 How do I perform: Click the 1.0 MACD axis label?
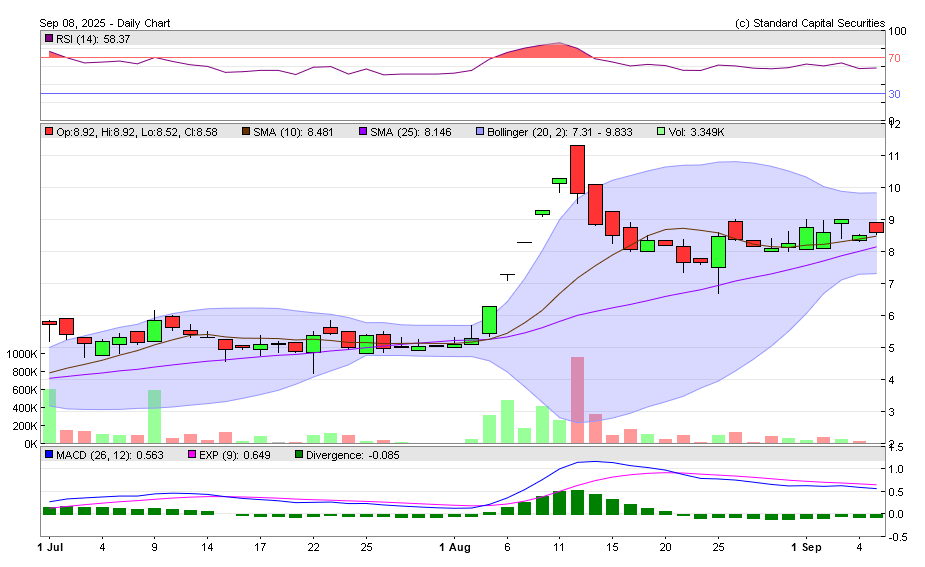pyautogui.click(x=896, y=470)
